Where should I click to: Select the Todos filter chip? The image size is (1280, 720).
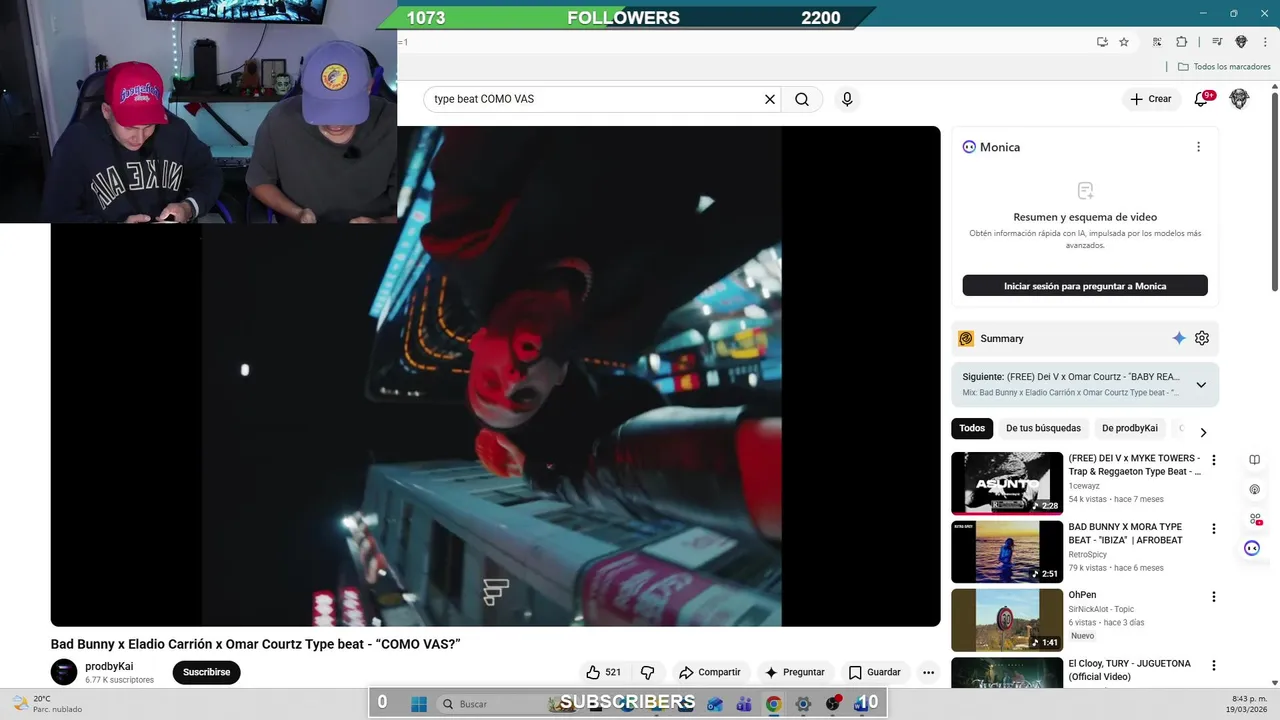point(972,428)
